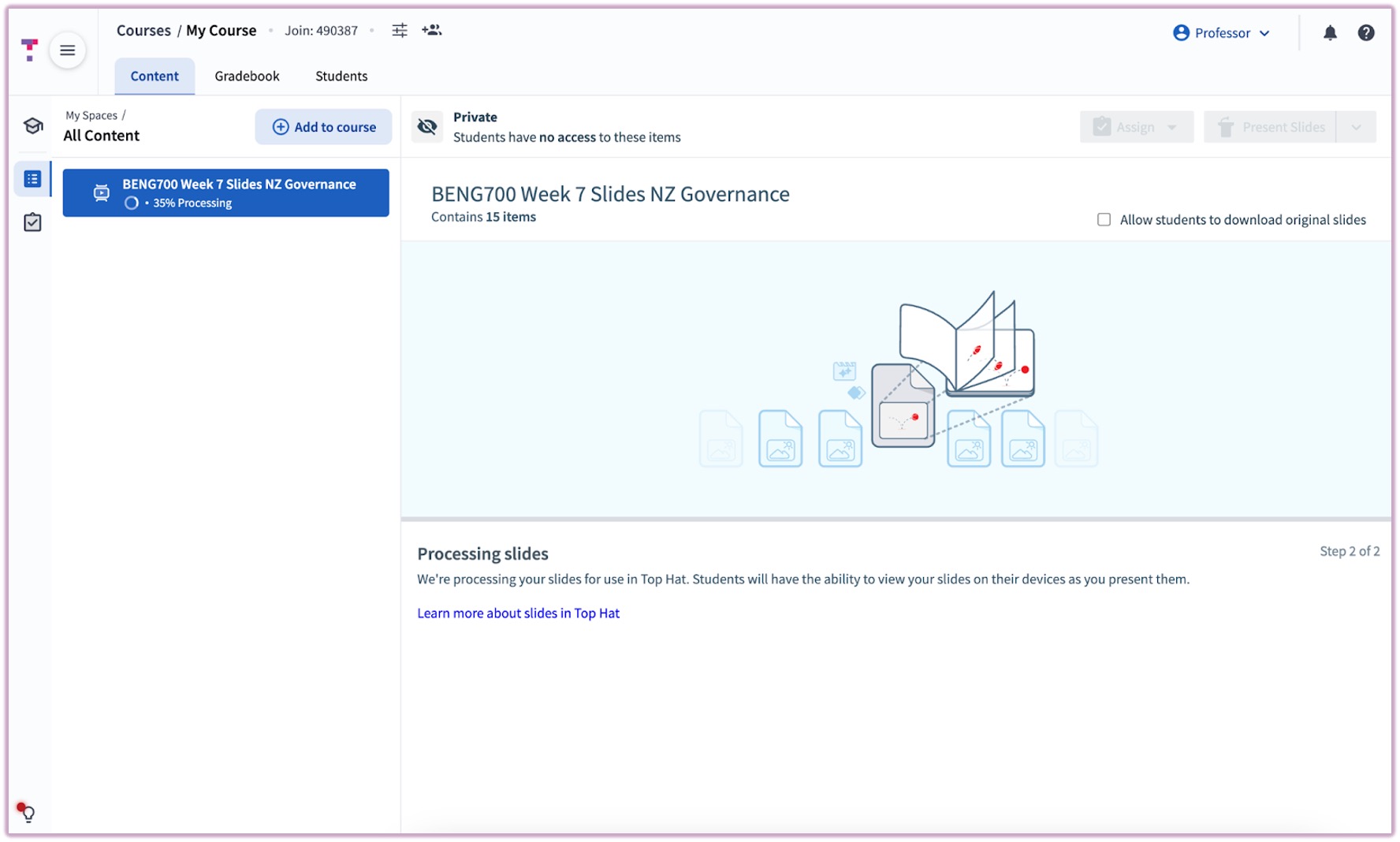Select the content list sidebar icon
1400x842 pixels.
(32, 180)
